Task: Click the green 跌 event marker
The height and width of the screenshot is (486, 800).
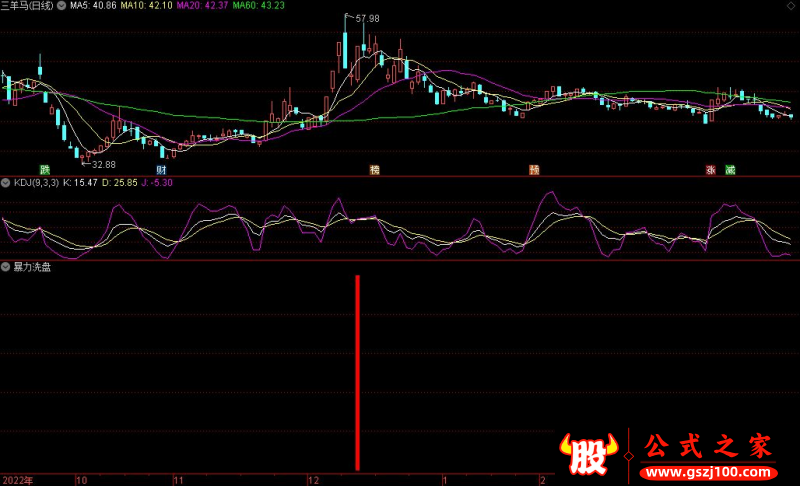Action: coord(45,169)
